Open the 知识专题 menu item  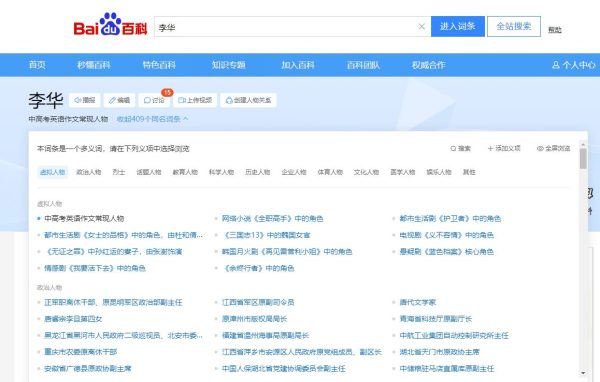click(x=228, y=65)
